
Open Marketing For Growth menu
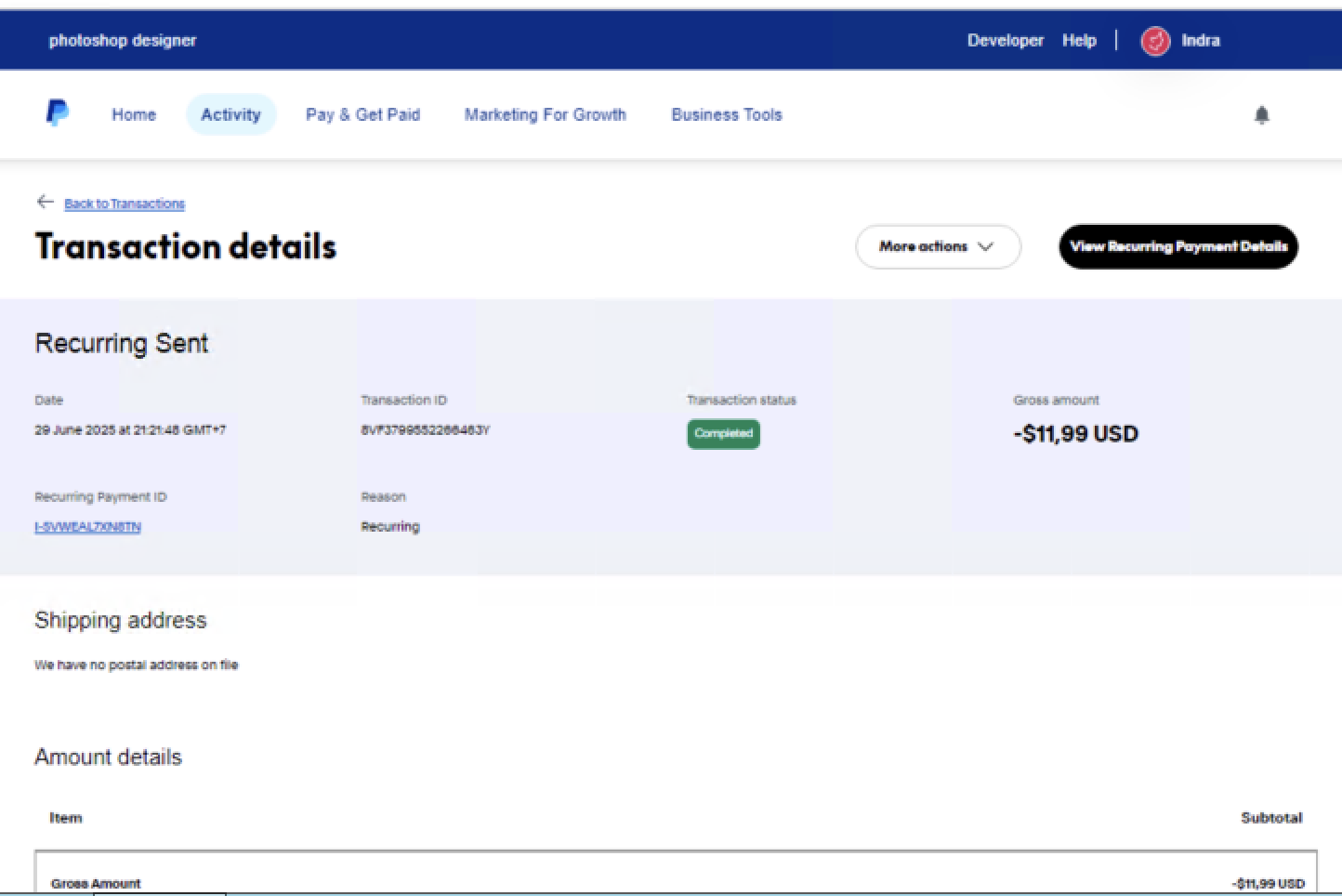click(x=546, y=114)
